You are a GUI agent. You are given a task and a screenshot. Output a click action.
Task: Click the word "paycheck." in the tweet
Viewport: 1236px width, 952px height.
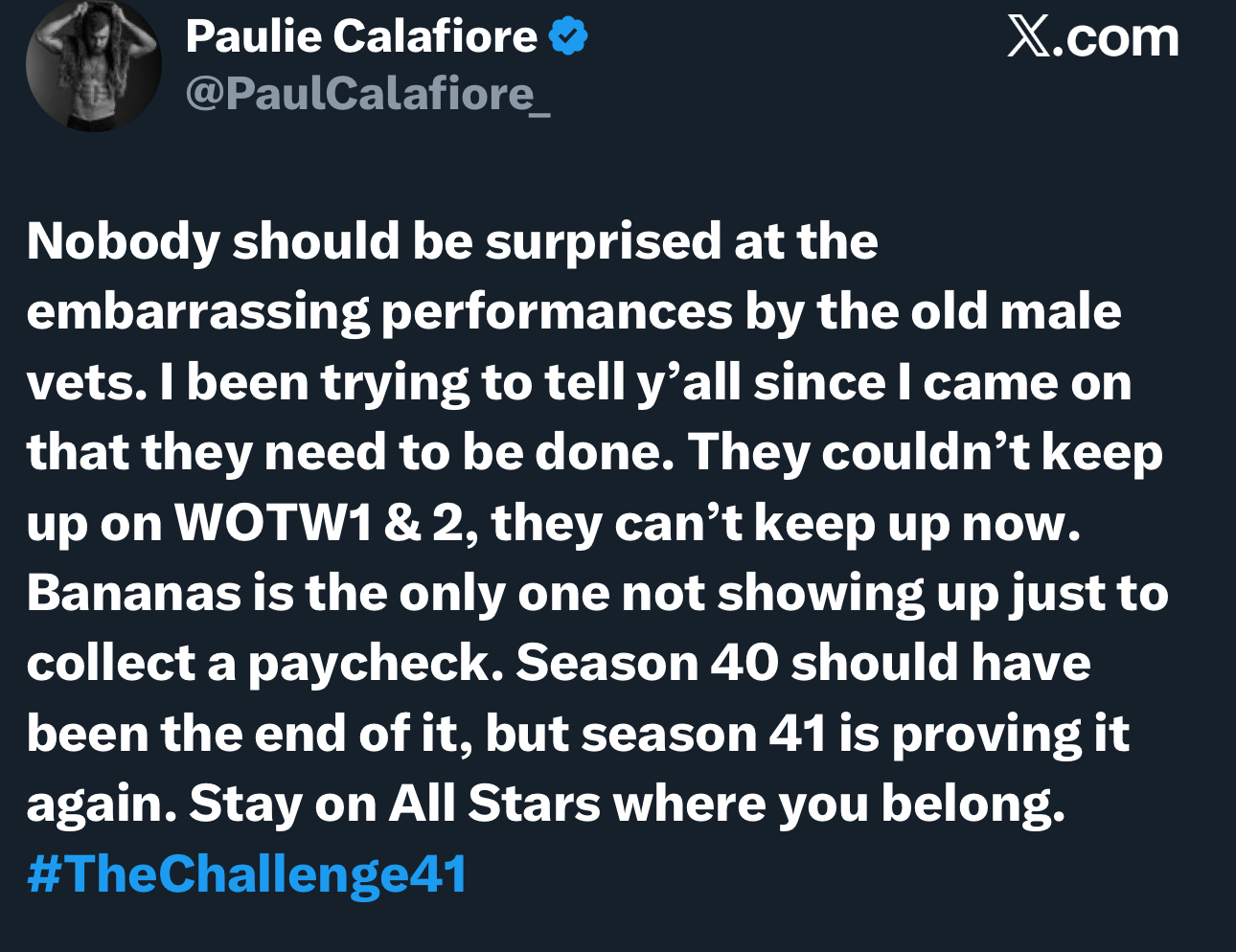pyautogui.click(x=377, y=664)
